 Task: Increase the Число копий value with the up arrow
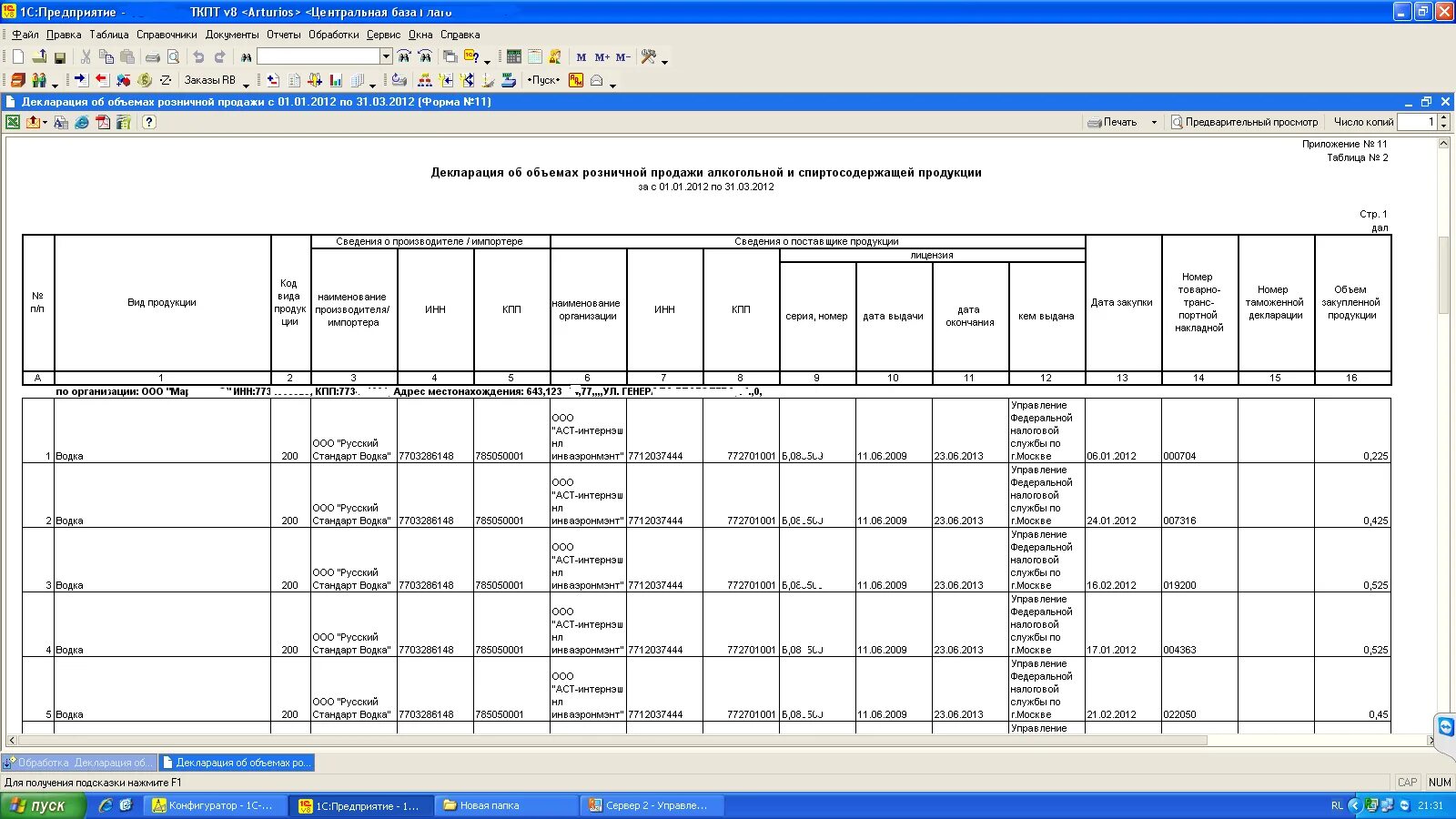point(1444,117)
